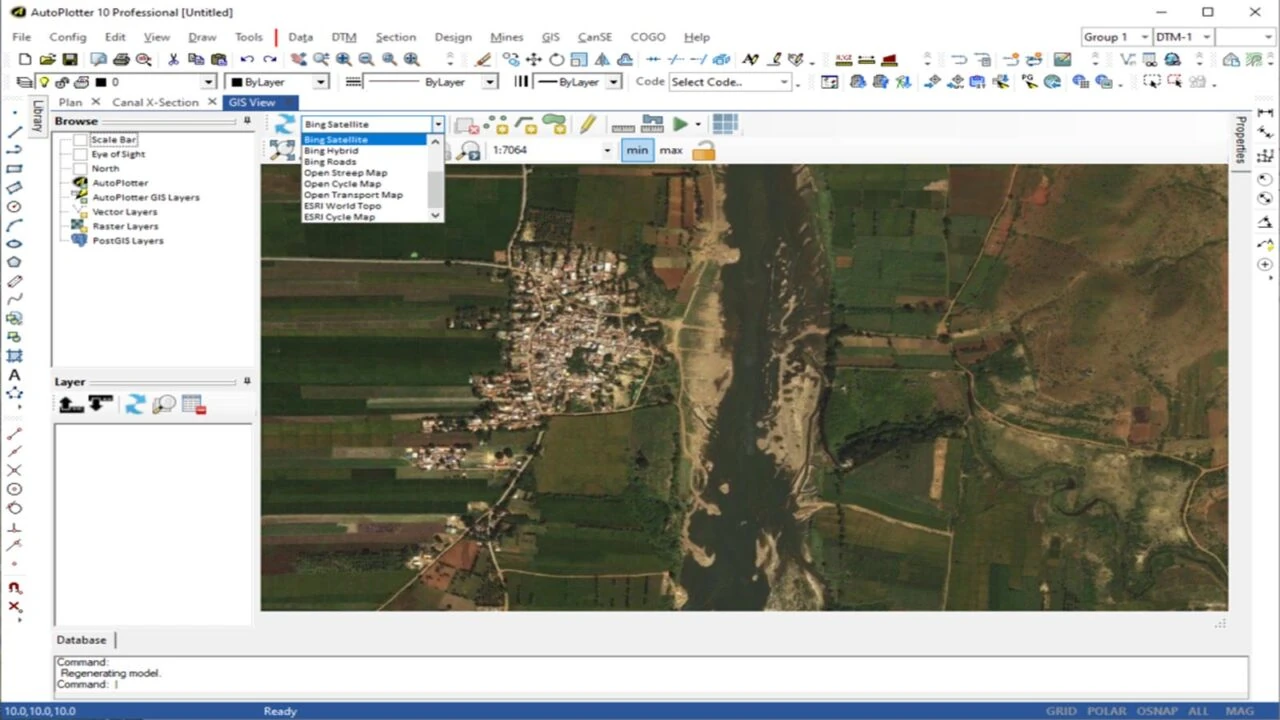Click the Print icon in the toolbar

coord(121,59)
